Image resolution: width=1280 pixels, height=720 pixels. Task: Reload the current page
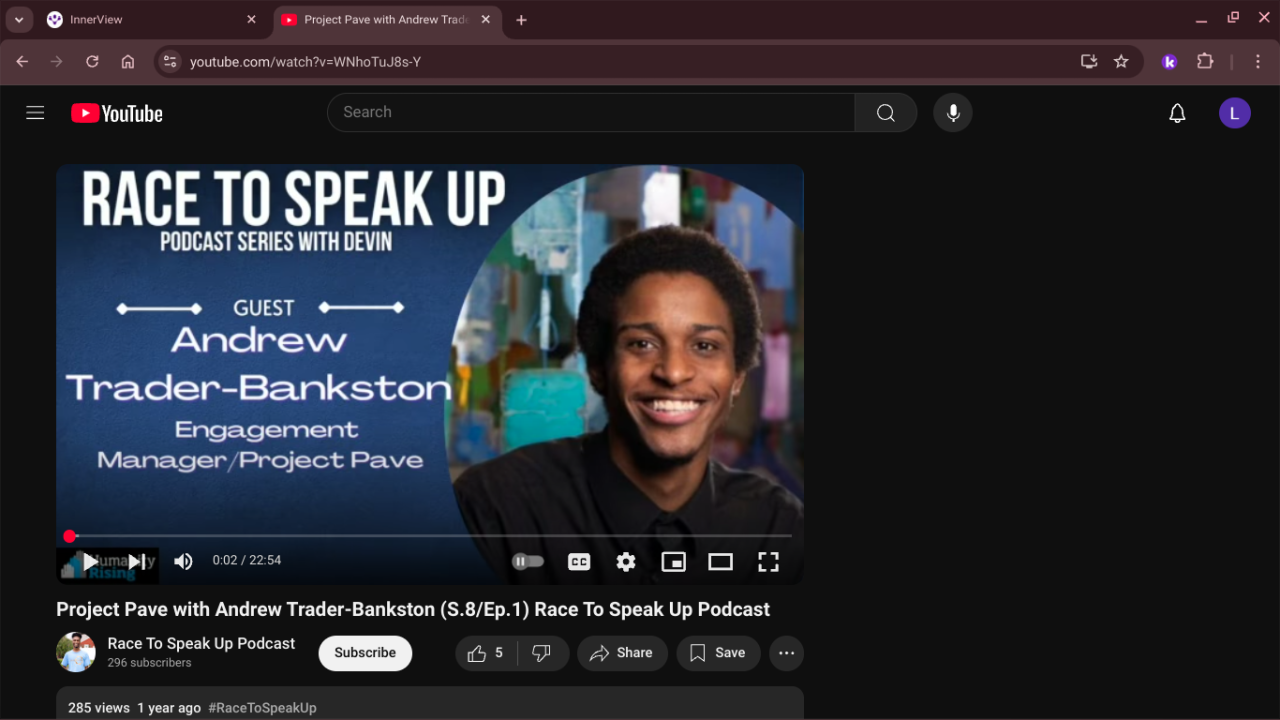92,62
